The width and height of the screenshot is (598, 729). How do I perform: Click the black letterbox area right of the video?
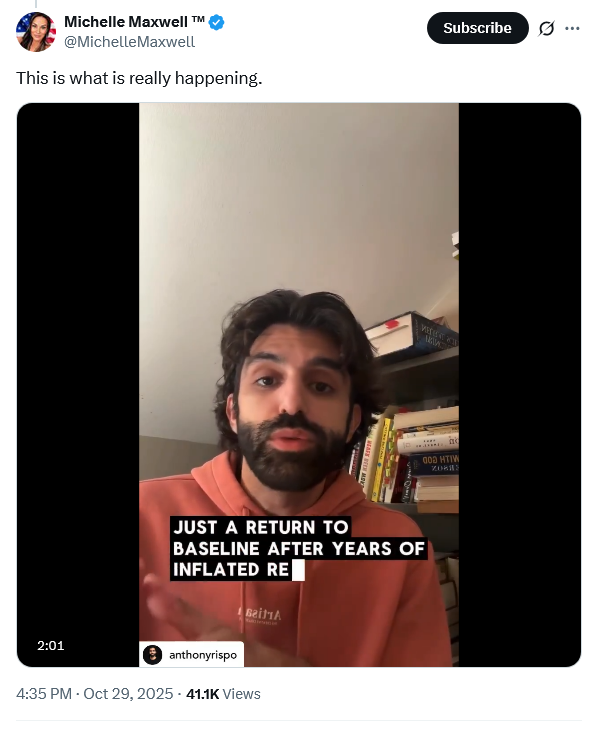pyautogui.click(x=519, y=384)
